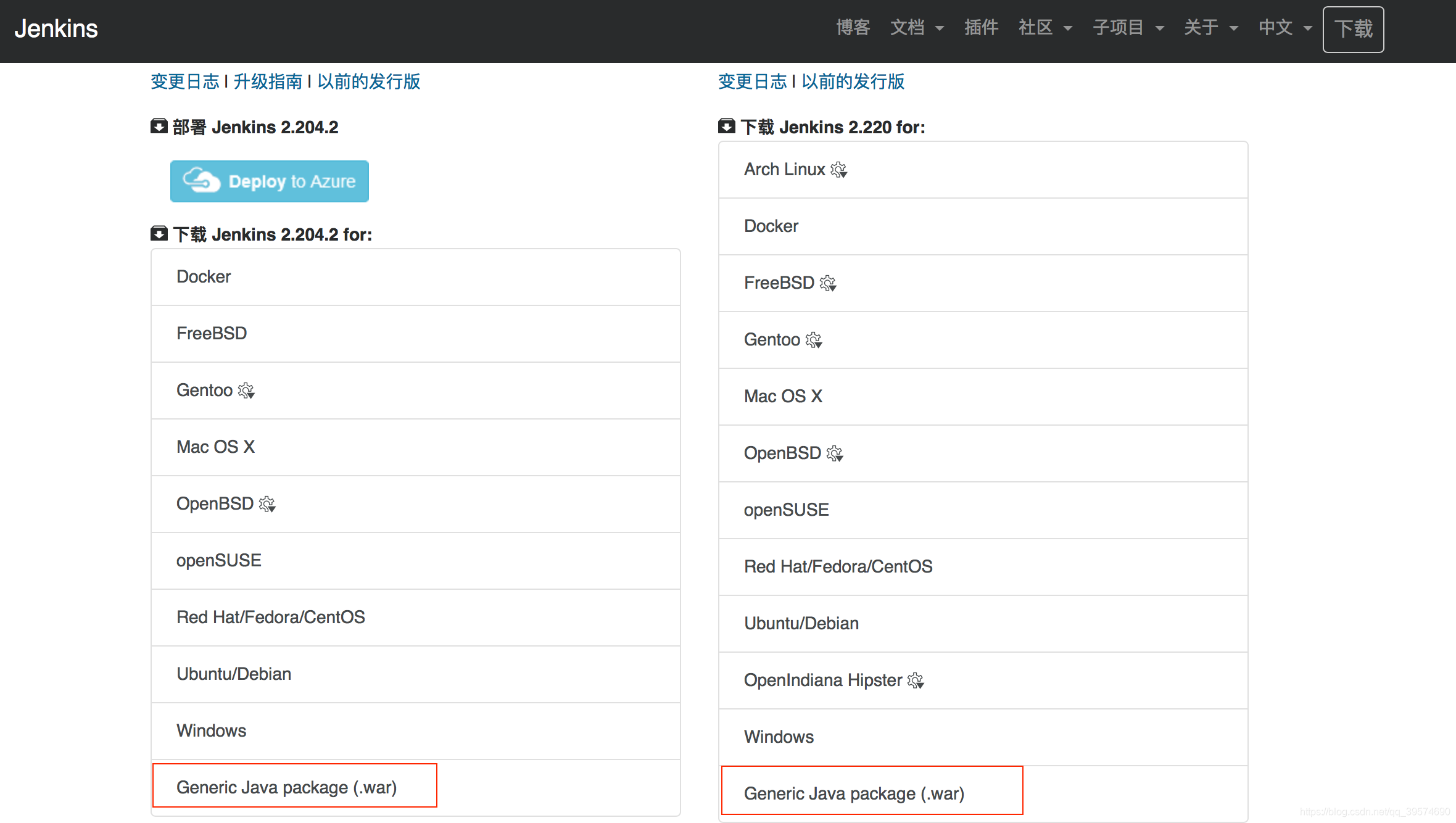This screenshot has height=823, width=1456.
Task: Expand the 中文 language dropdown
Action: click(1284, 28)
